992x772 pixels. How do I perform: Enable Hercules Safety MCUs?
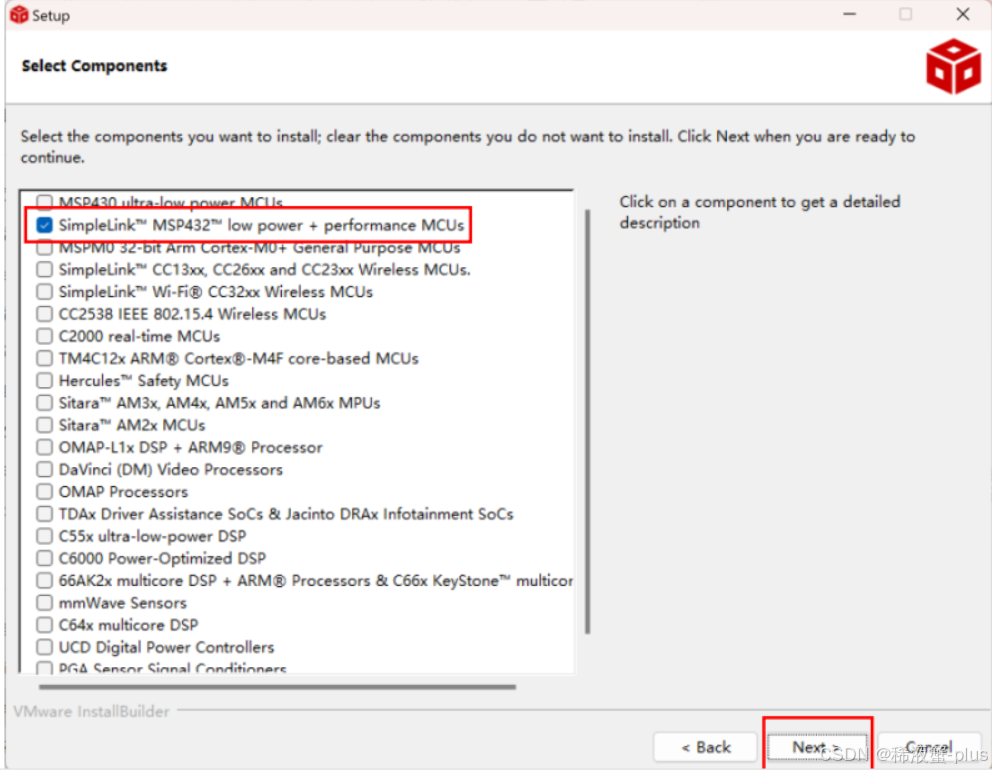point(44,380)
